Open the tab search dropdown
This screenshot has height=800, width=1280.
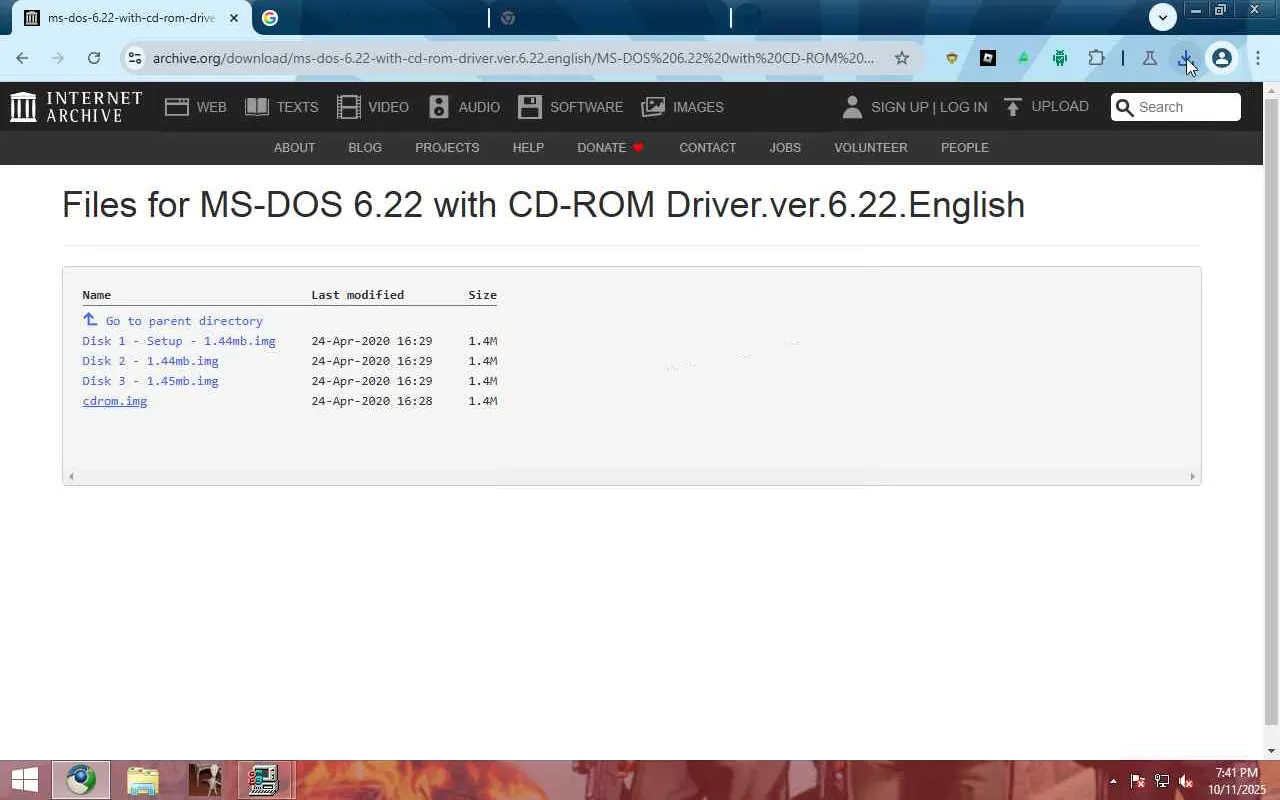1162,17
